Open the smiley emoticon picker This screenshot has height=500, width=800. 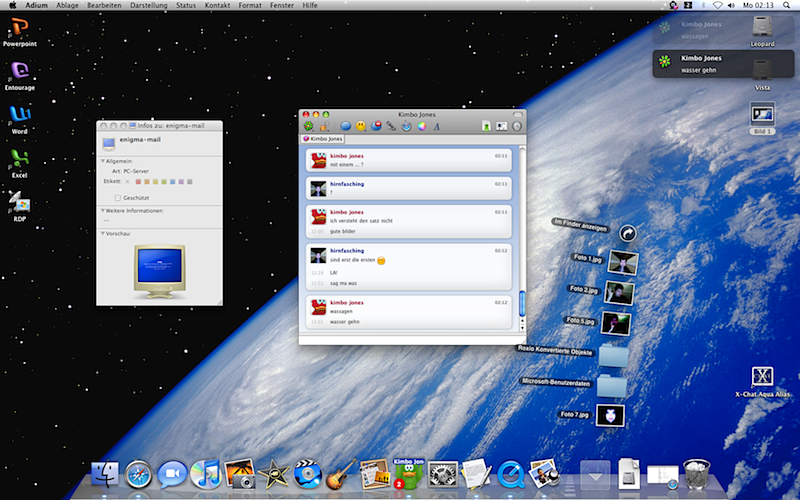click(361, 126)
